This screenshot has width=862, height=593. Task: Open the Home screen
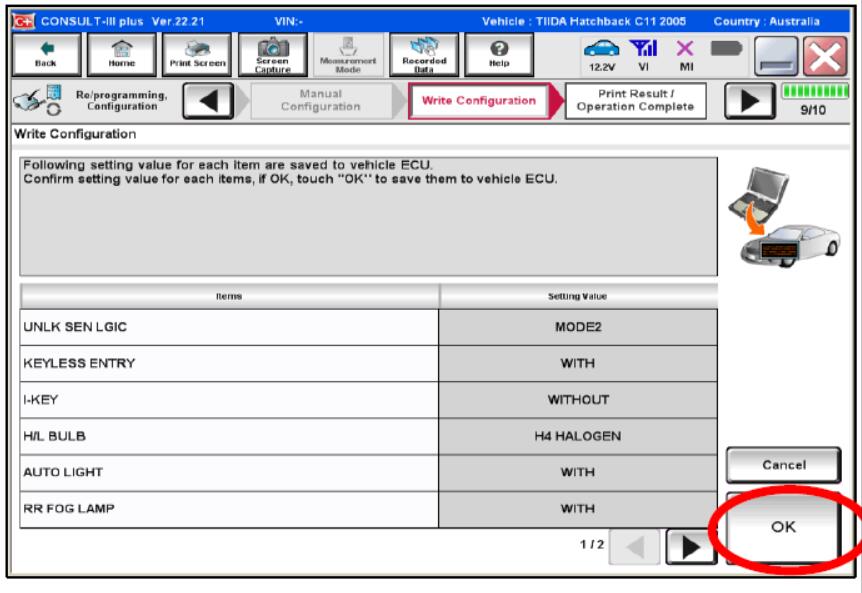(x=121, y=54)
